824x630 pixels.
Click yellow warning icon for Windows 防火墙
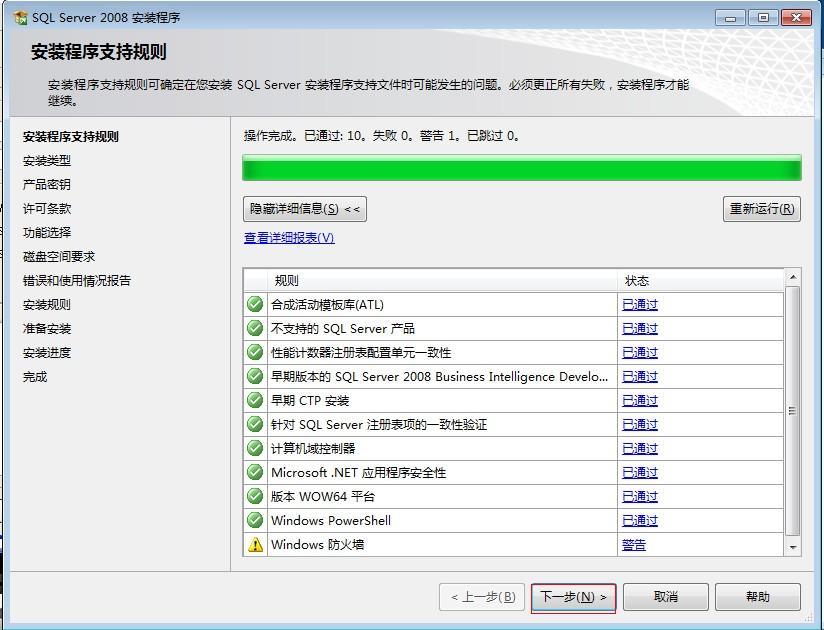click(x=255, y=544)
